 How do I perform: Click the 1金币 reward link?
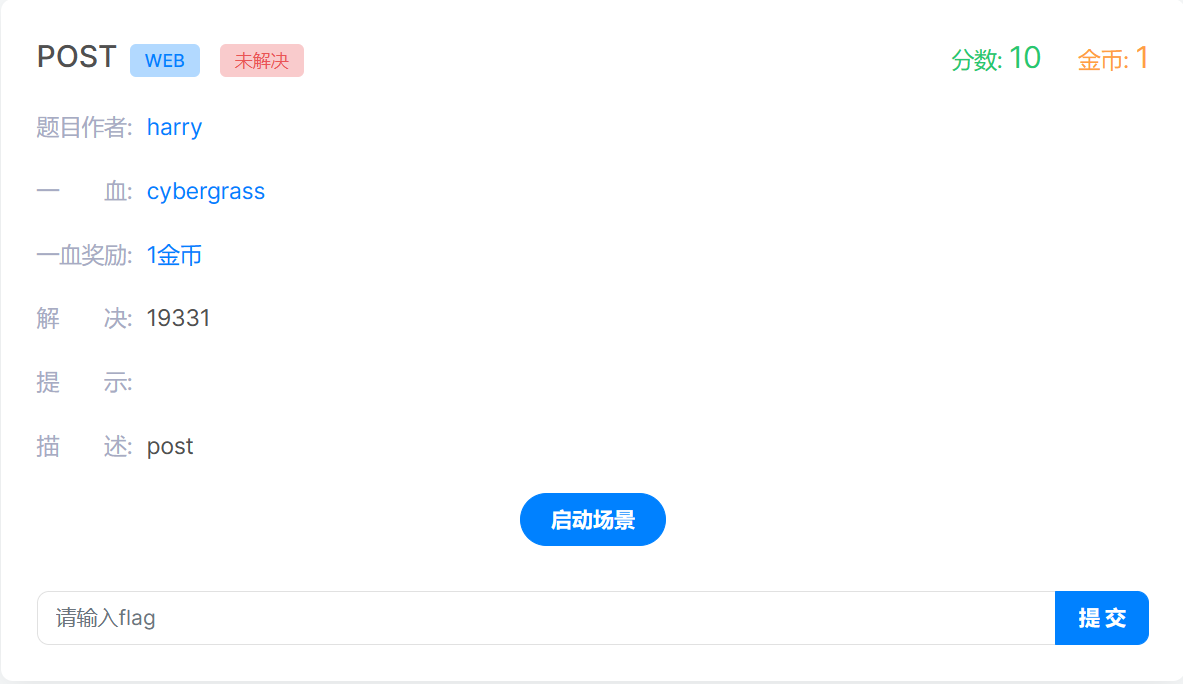click(174, 255)
